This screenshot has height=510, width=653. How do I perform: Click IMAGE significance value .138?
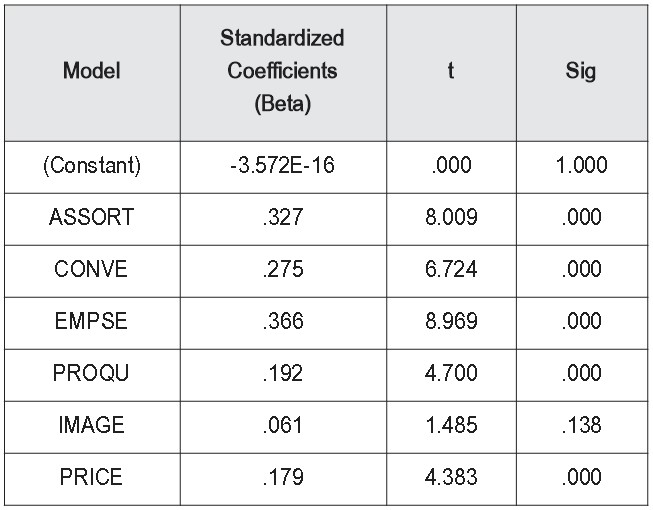coord(581,425)
